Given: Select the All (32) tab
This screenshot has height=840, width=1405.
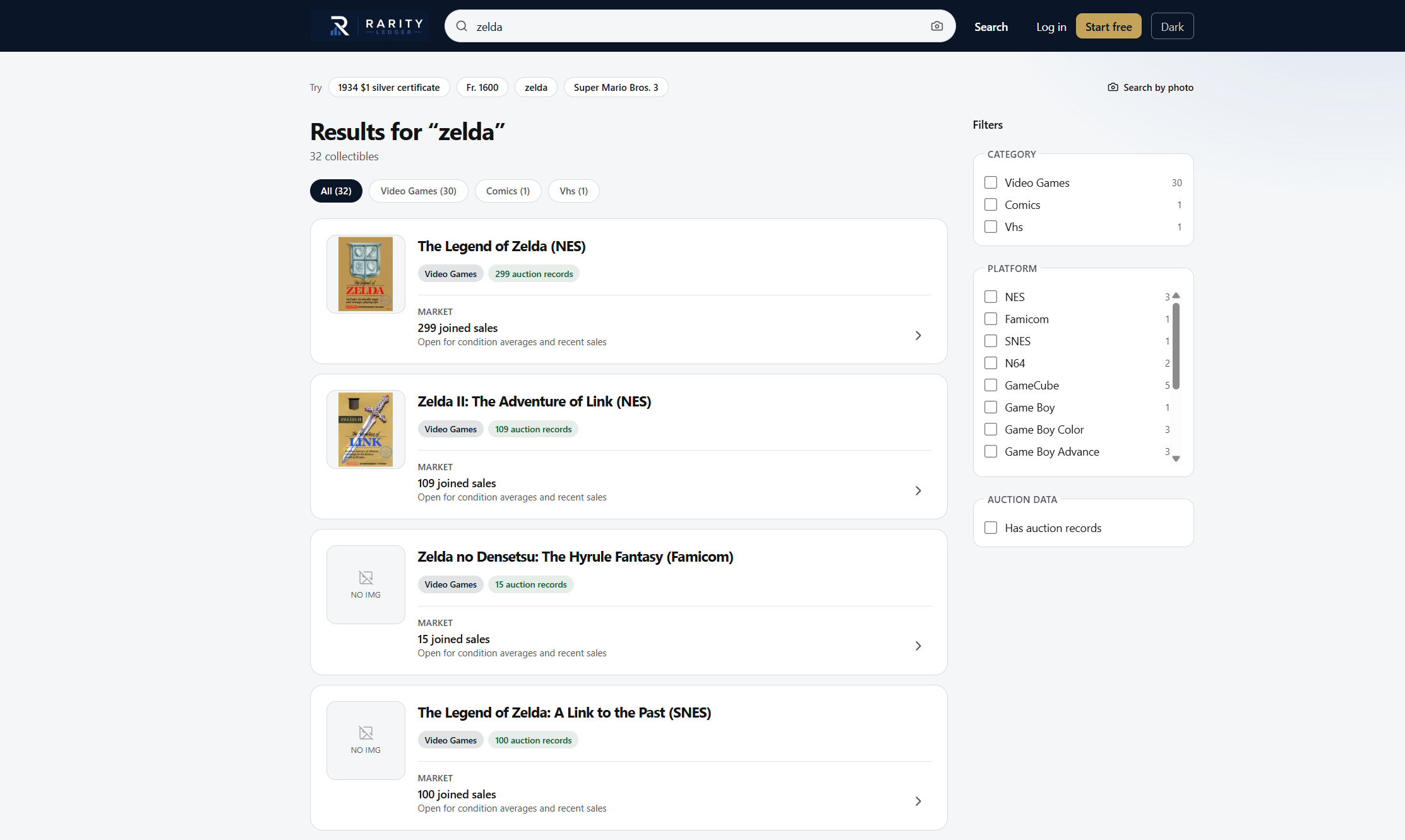Looking at the screenshot, I should 336,191.
